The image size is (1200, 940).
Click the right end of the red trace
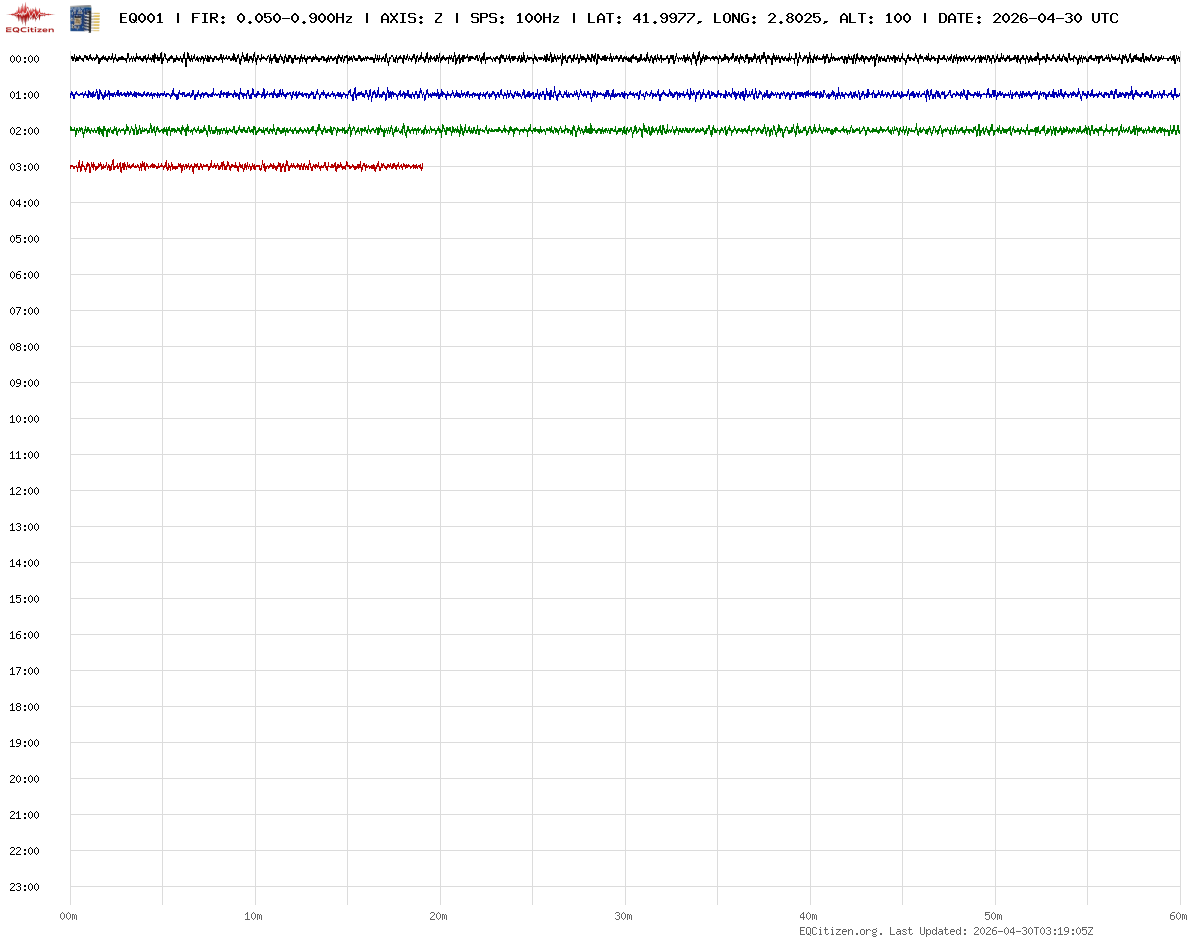tap(421, 166)
